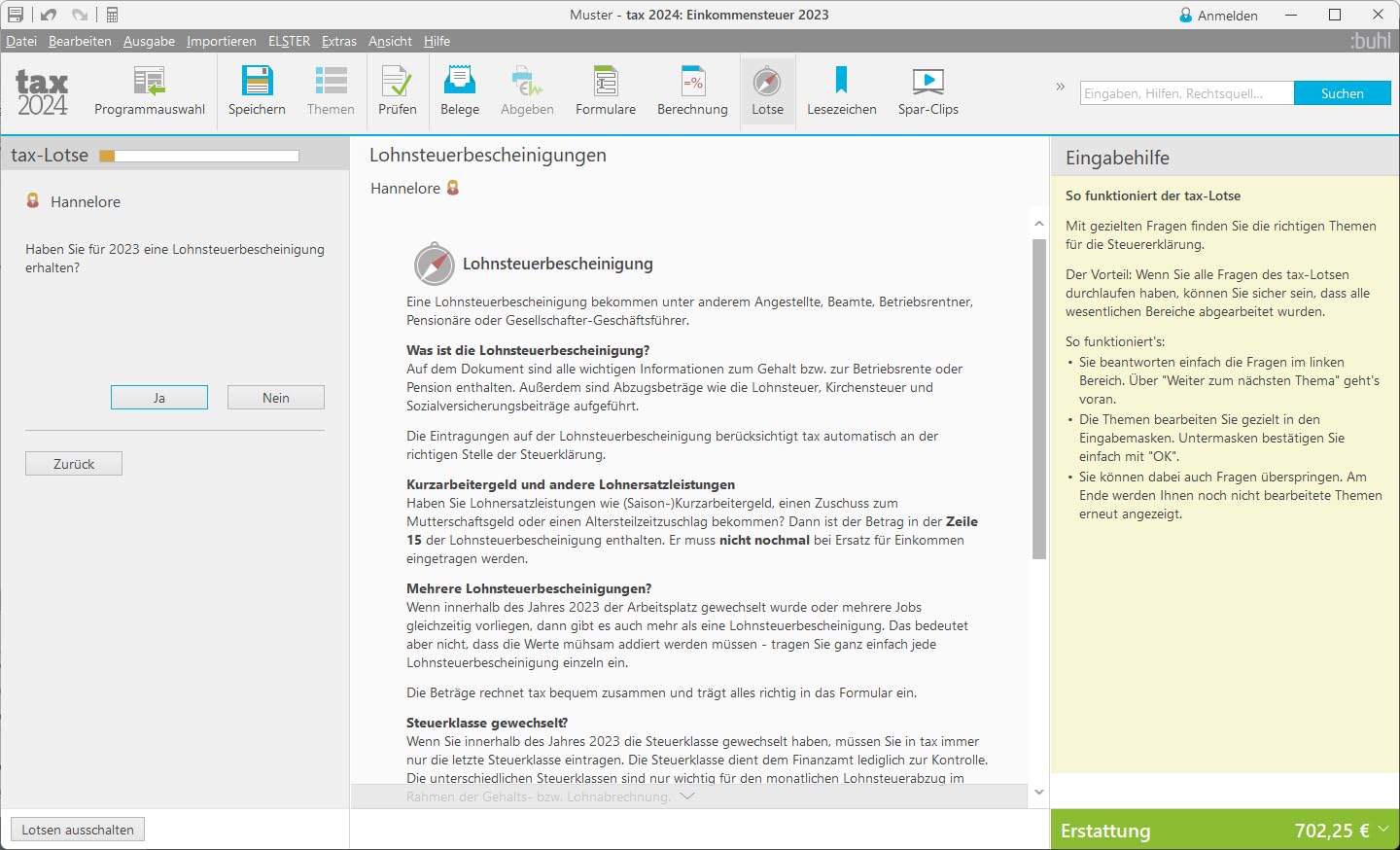Open the Datei menu
The height and width of the screenshot is (850, 1400).
(x=21, y=41)
